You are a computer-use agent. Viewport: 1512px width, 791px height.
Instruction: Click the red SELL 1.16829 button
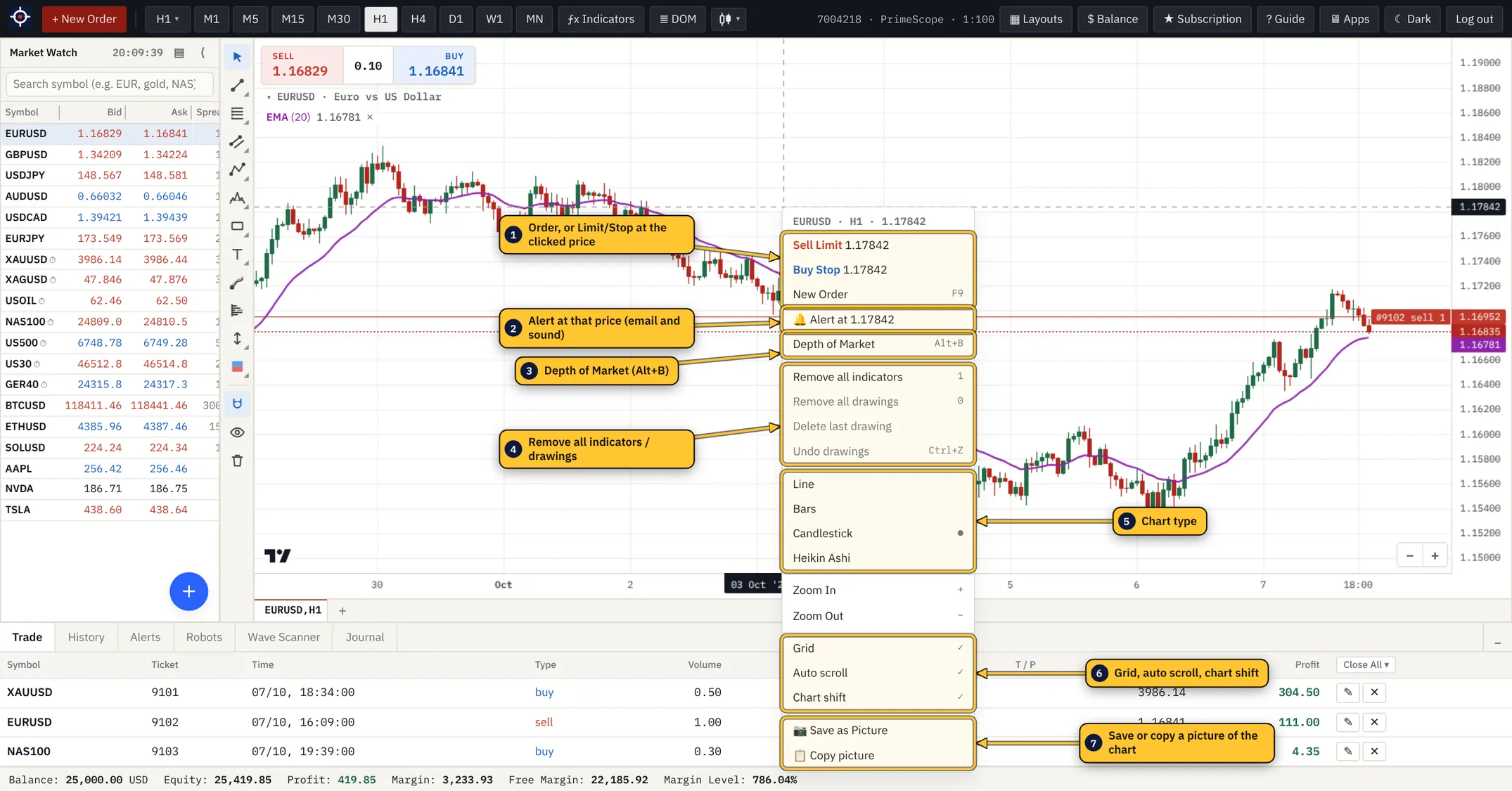point(302,65)
